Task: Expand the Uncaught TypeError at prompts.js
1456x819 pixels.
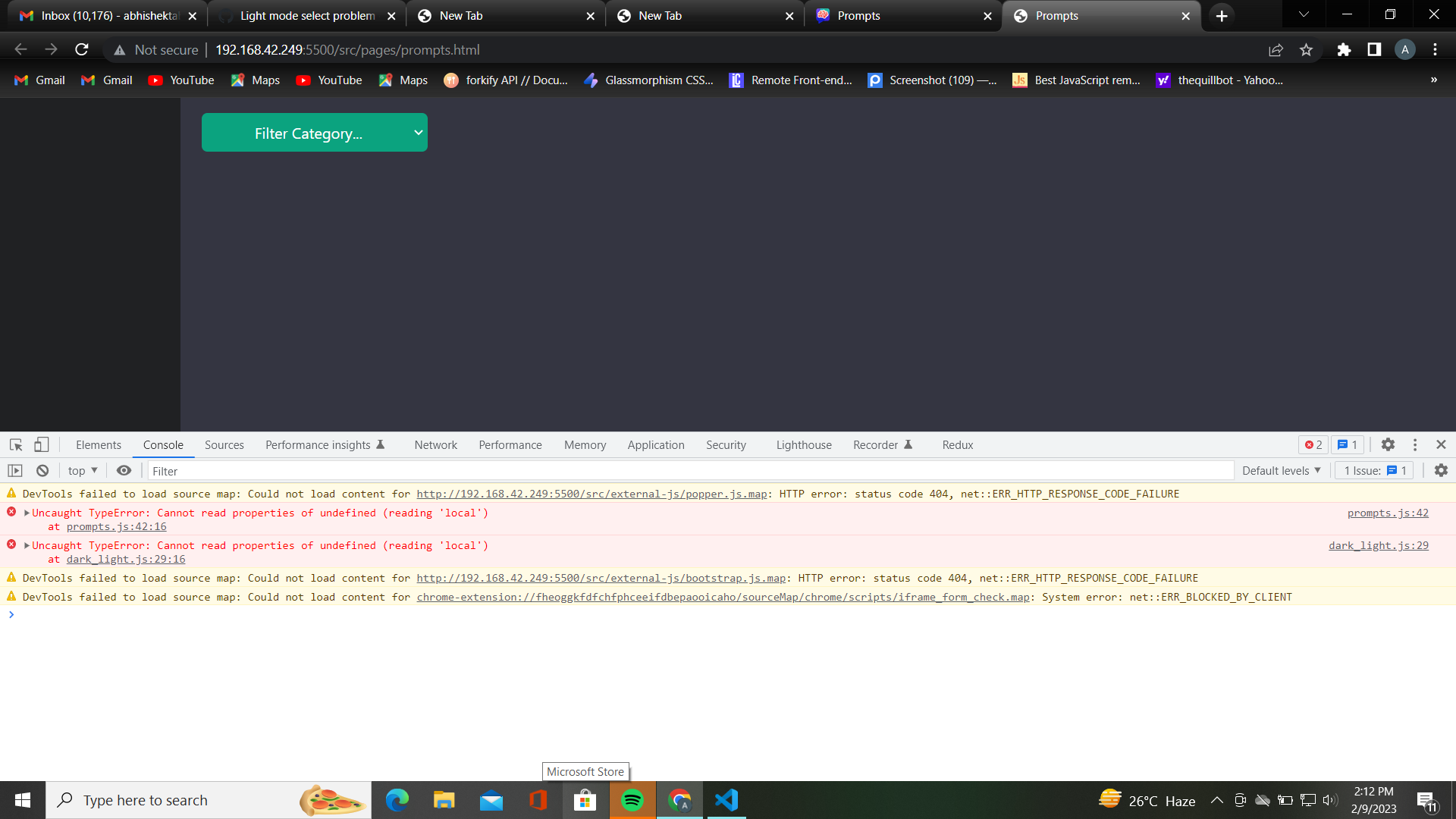Action: (25, 513)
